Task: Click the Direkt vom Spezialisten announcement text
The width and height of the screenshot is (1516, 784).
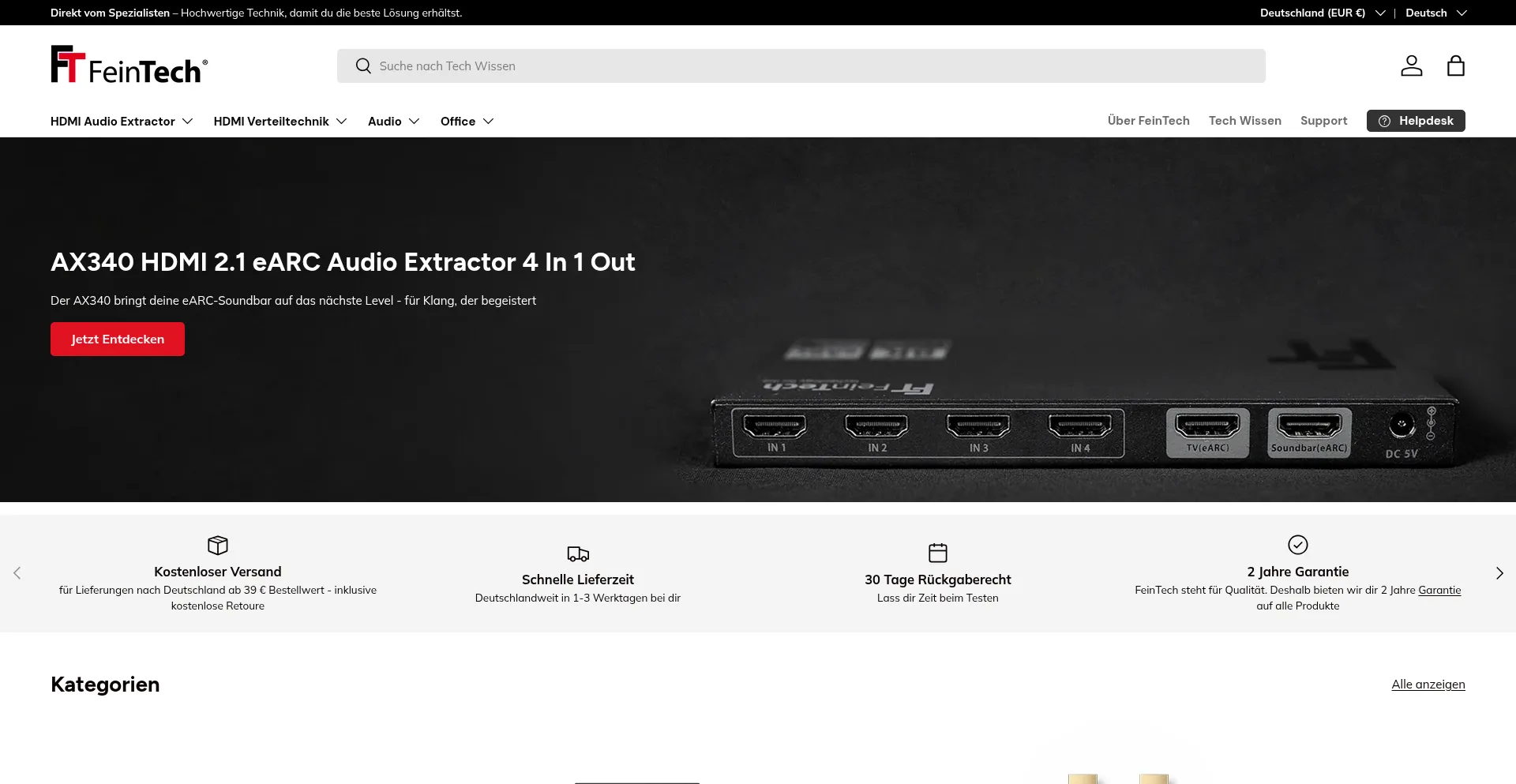Action: 257,13
